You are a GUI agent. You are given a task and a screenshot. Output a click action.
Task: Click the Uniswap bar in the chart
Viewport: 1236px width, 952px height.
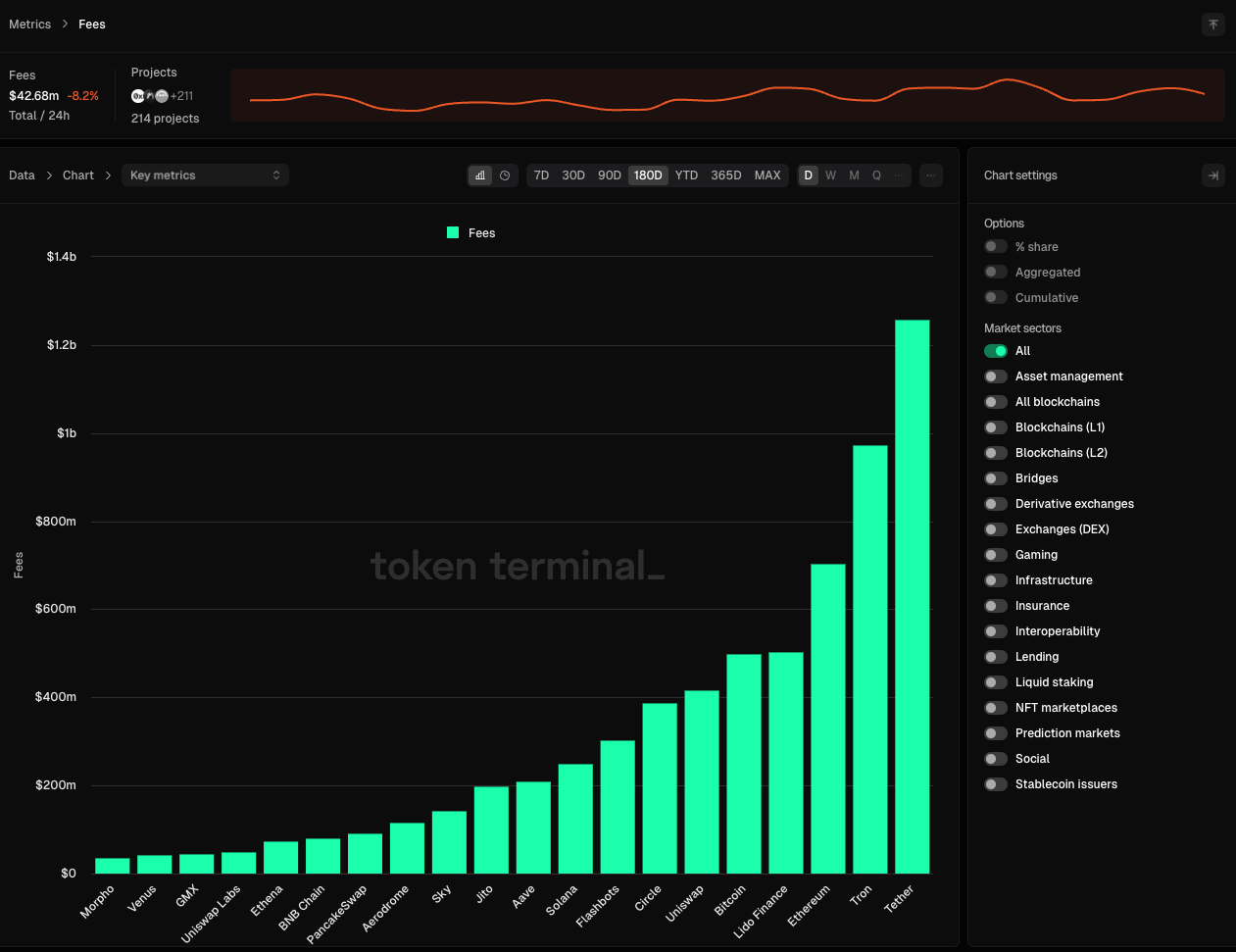click(702, 781)
